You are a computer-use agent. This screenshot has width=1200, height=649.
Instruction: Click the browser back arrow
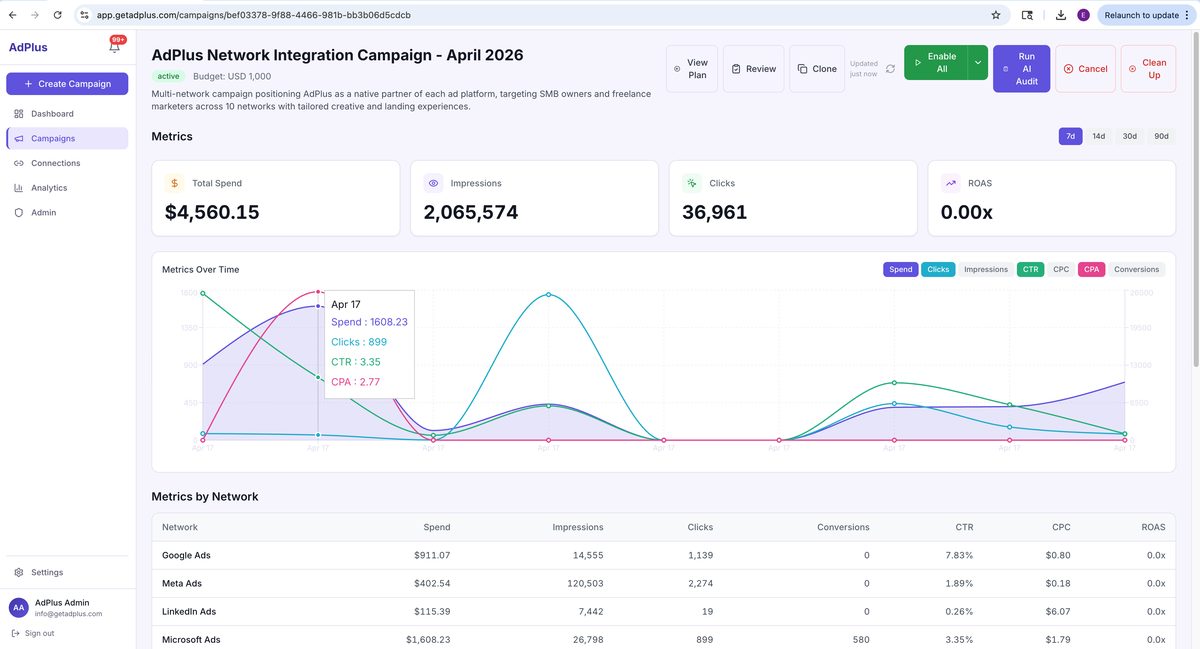pos(12,15)
